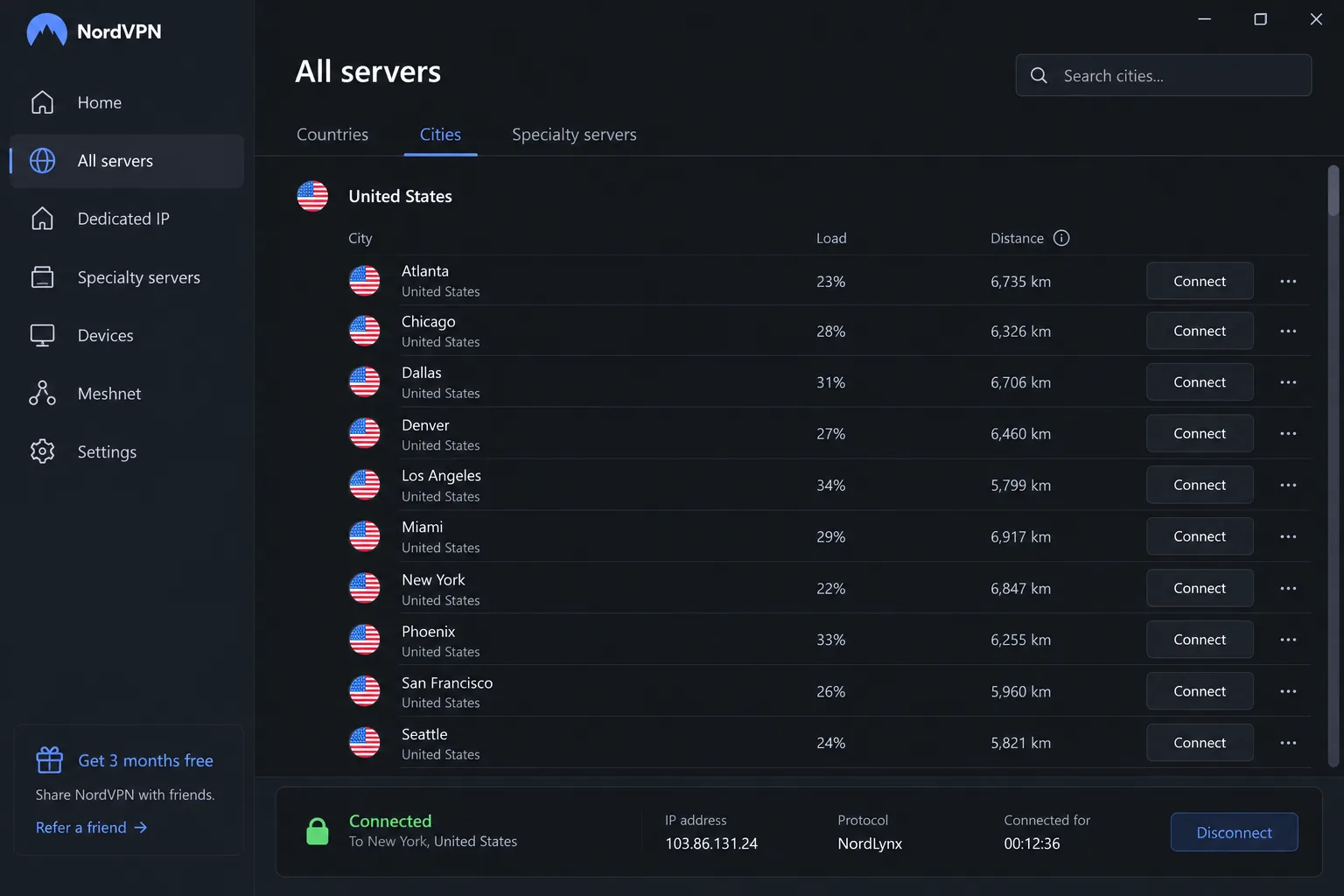Click the gift icon in referral card
The width and height of the screenshot is (1344, 896).
[49, 759]
